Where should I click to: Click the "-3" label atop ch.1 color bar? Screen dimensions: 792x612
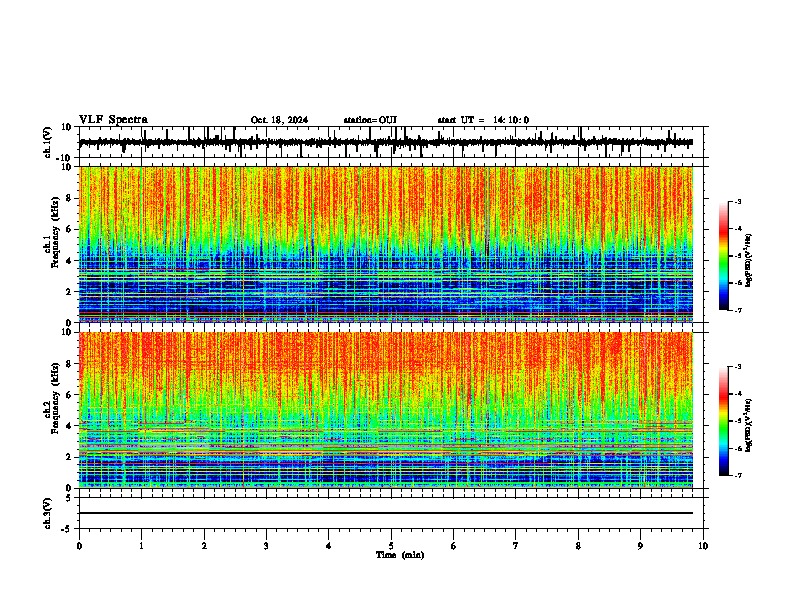(x=738, y=201)
